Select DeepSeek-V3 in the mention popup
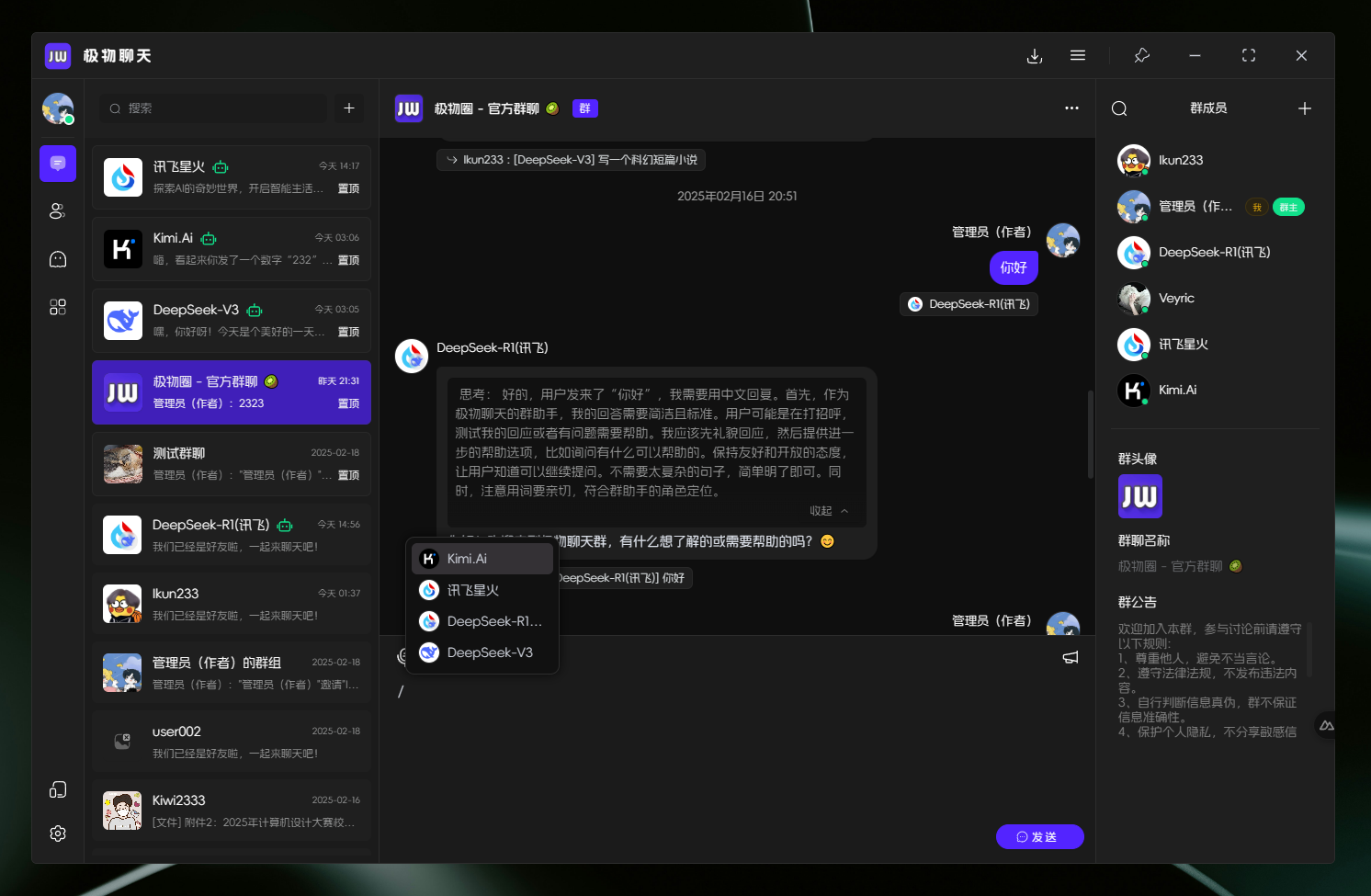The height and width of the screenshot is (896, 1371). click(x=482, y=652)
